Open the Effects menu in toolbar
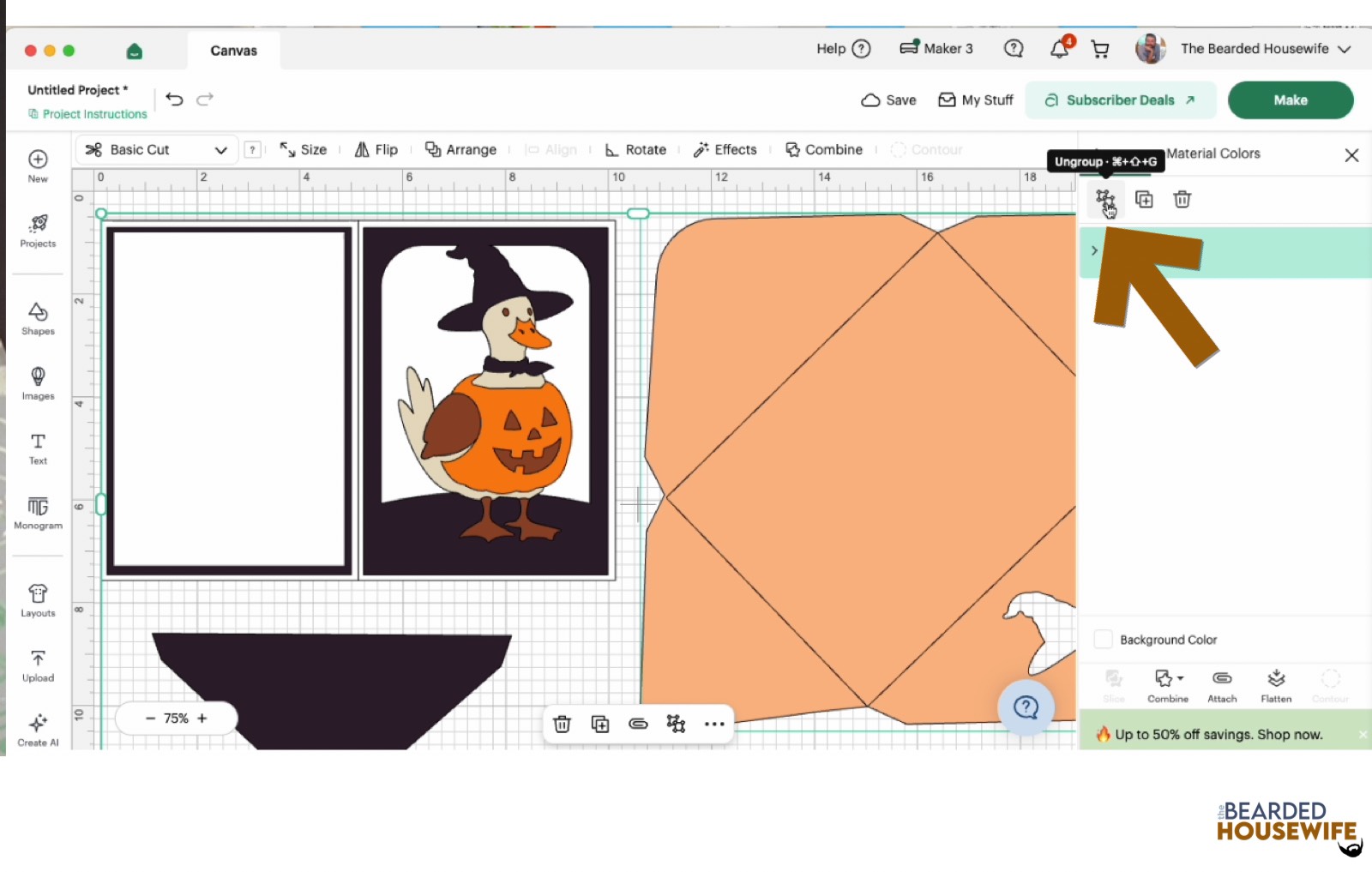1372x872 pixels. point(725,149)
